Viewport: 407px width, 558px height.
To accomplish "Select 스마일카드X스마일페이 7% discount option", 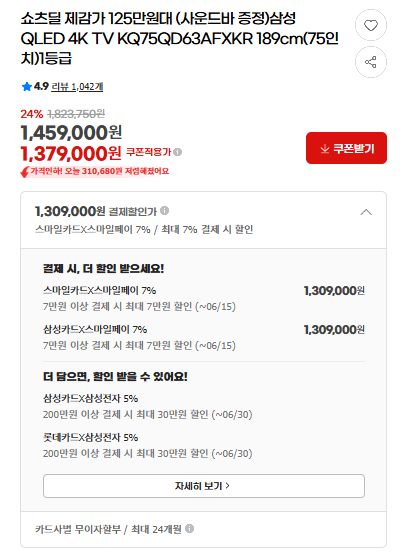I will coord(204,298).
